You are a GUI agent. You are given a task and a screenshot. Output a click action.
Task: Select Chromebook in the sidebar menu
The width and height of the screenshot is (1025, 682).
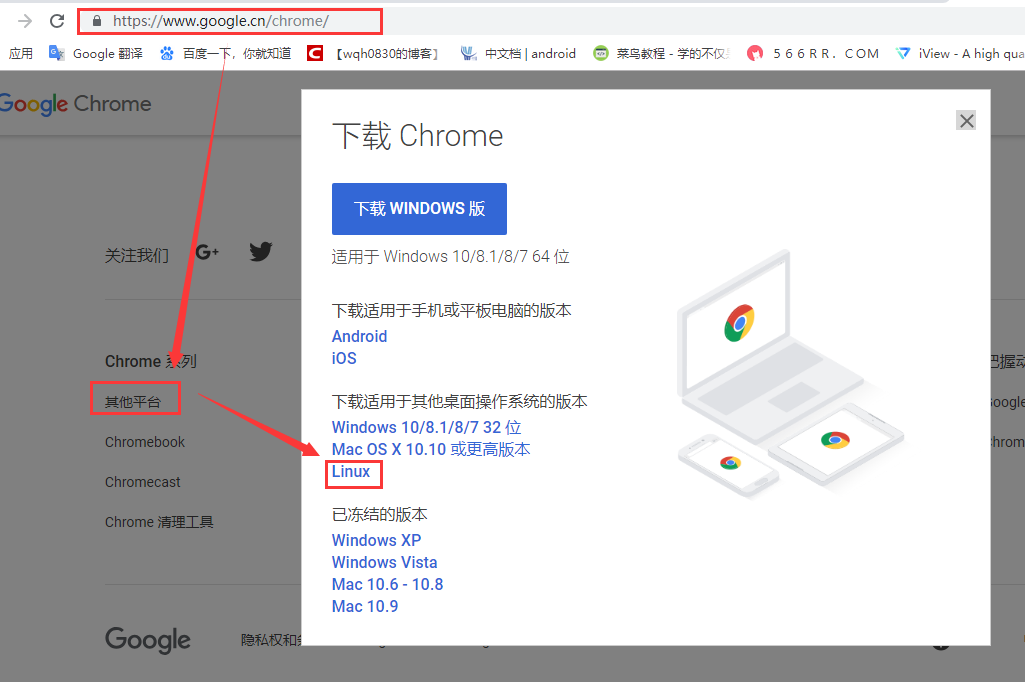[x=143, y=441]
